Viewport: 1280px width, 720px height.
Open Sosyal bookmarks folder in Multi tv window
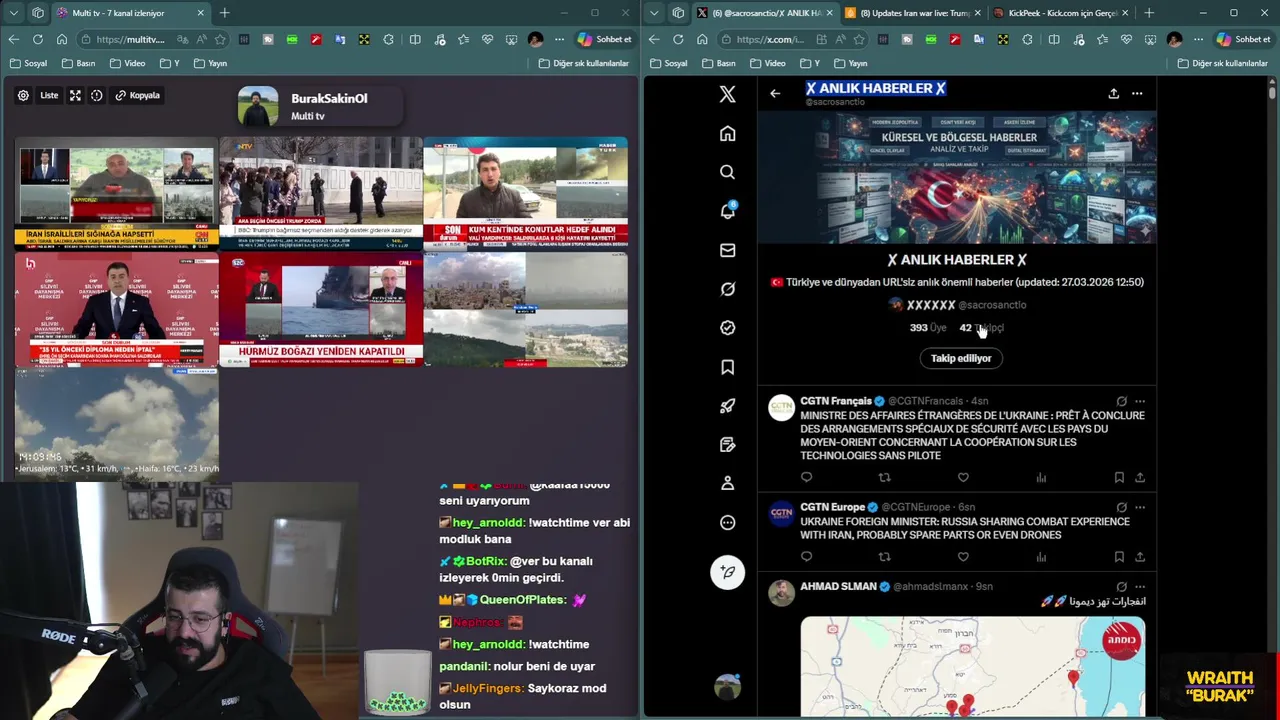pos(28,63)
